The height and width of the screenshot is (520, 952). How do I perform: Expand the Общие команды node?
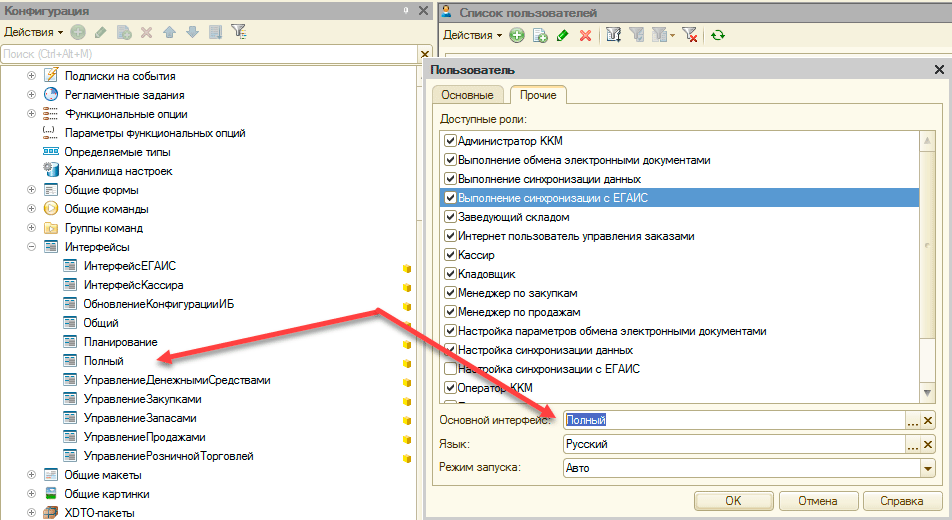[32, 208]
